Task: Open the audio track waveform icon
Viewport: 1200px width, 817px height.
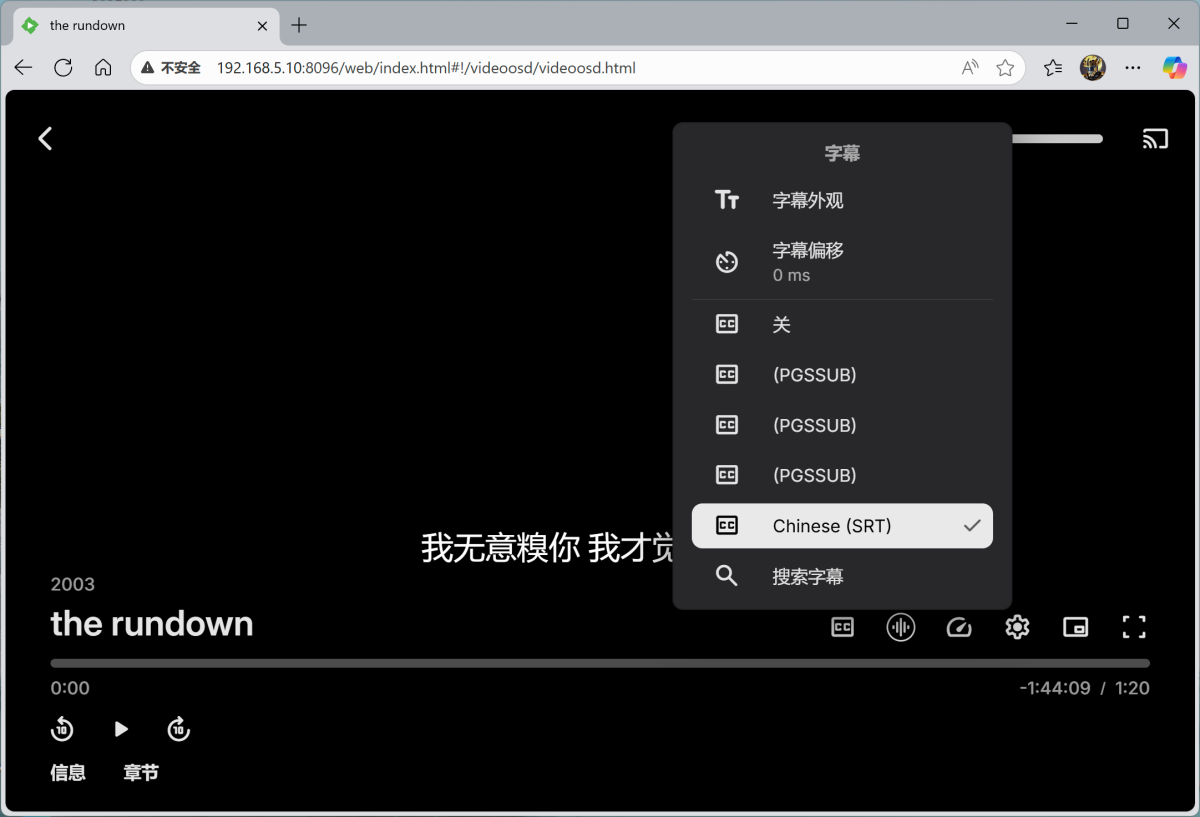Action: coord(901,627)
